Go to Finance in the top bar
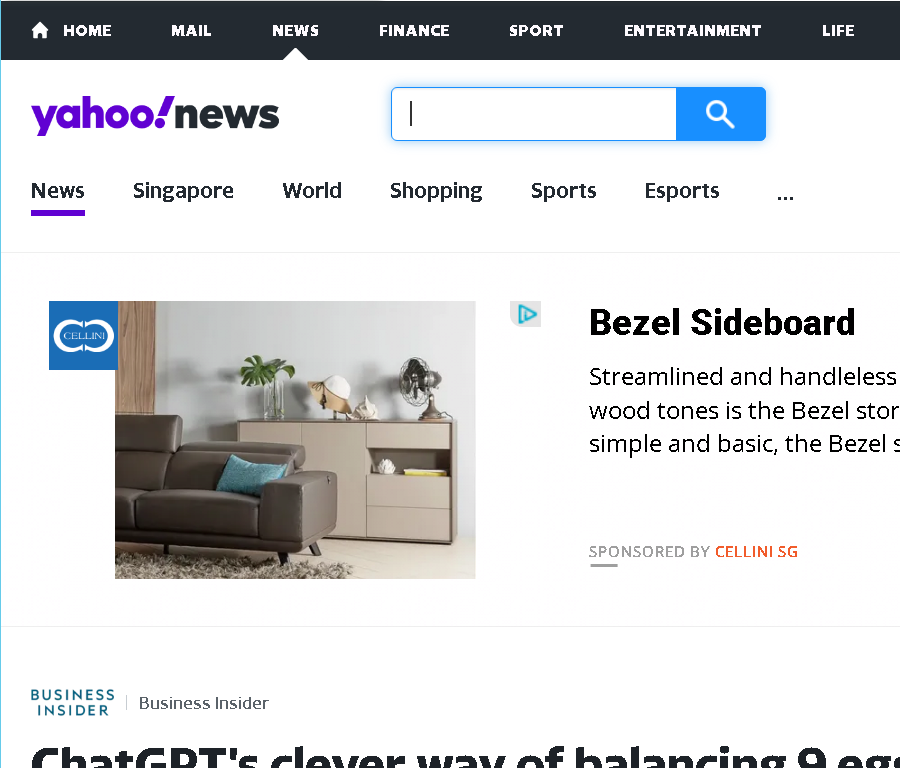900x768 pixels. [x=414, y=30]
